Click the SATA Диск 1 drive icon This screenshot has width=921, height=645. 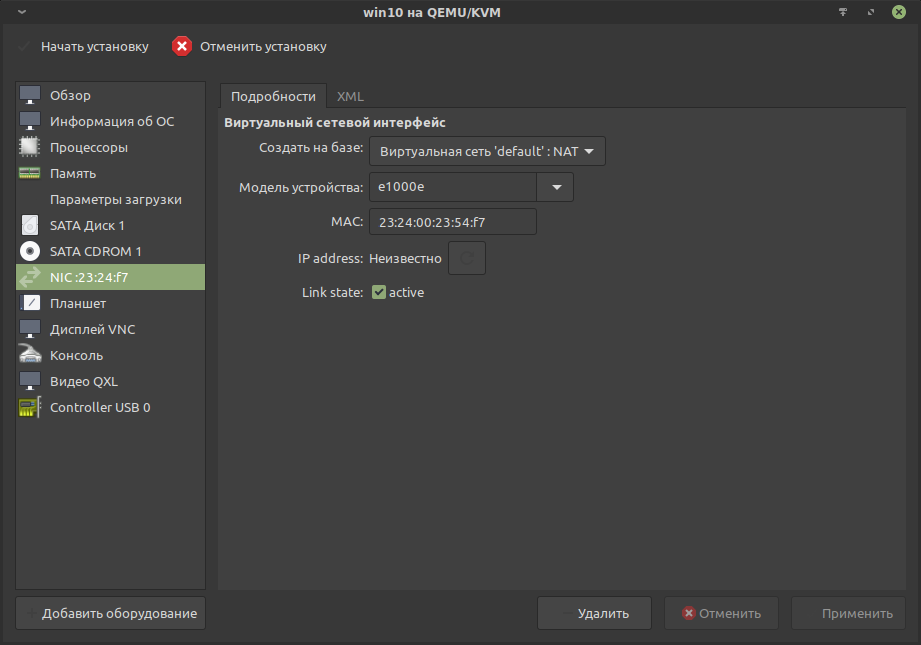tap(30, 225)
